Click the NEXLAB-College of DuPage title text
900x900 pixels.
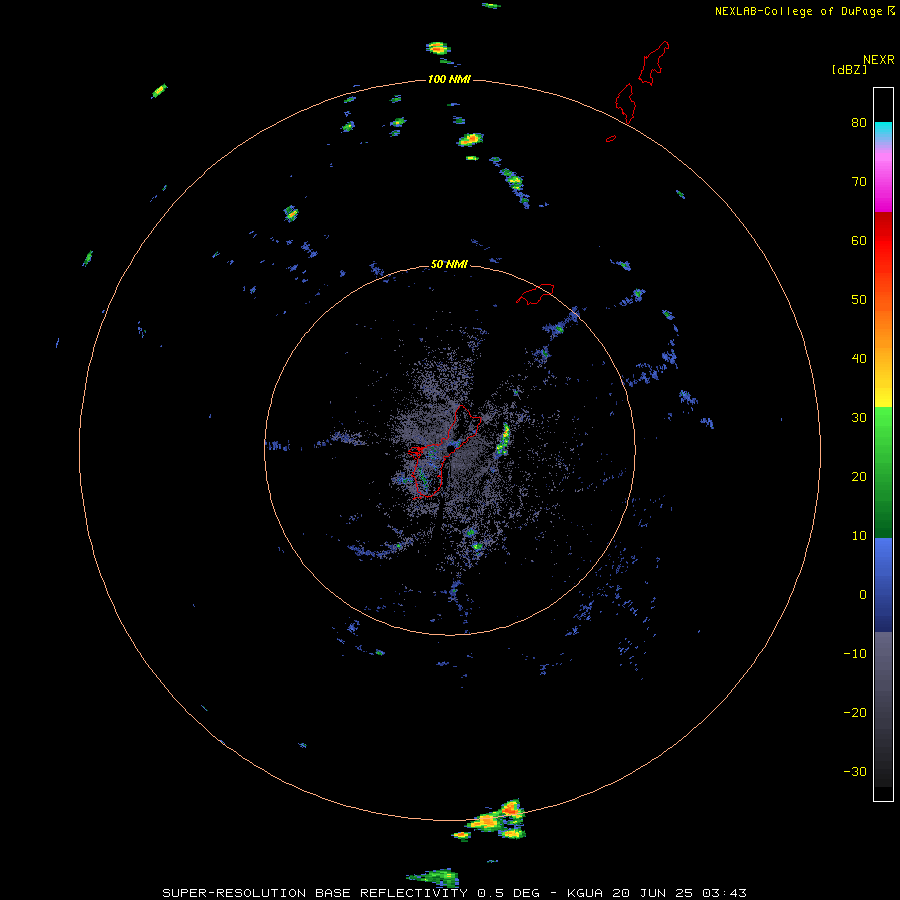[798, 11]
